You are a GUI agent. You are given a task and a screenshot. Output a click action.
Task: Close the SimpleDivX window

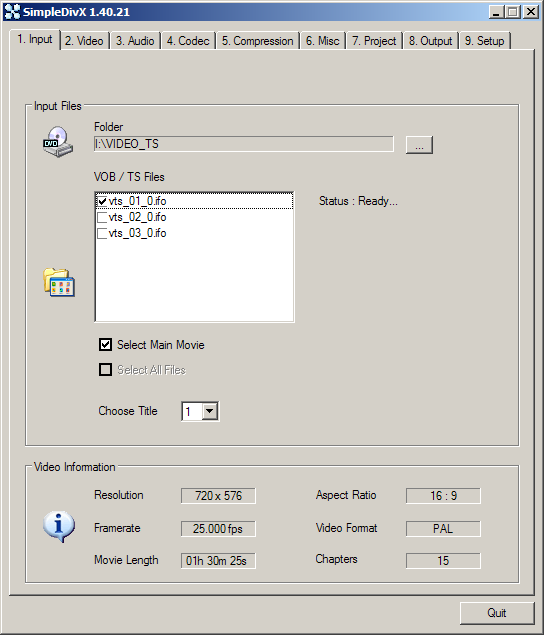[x=530, y=12]
